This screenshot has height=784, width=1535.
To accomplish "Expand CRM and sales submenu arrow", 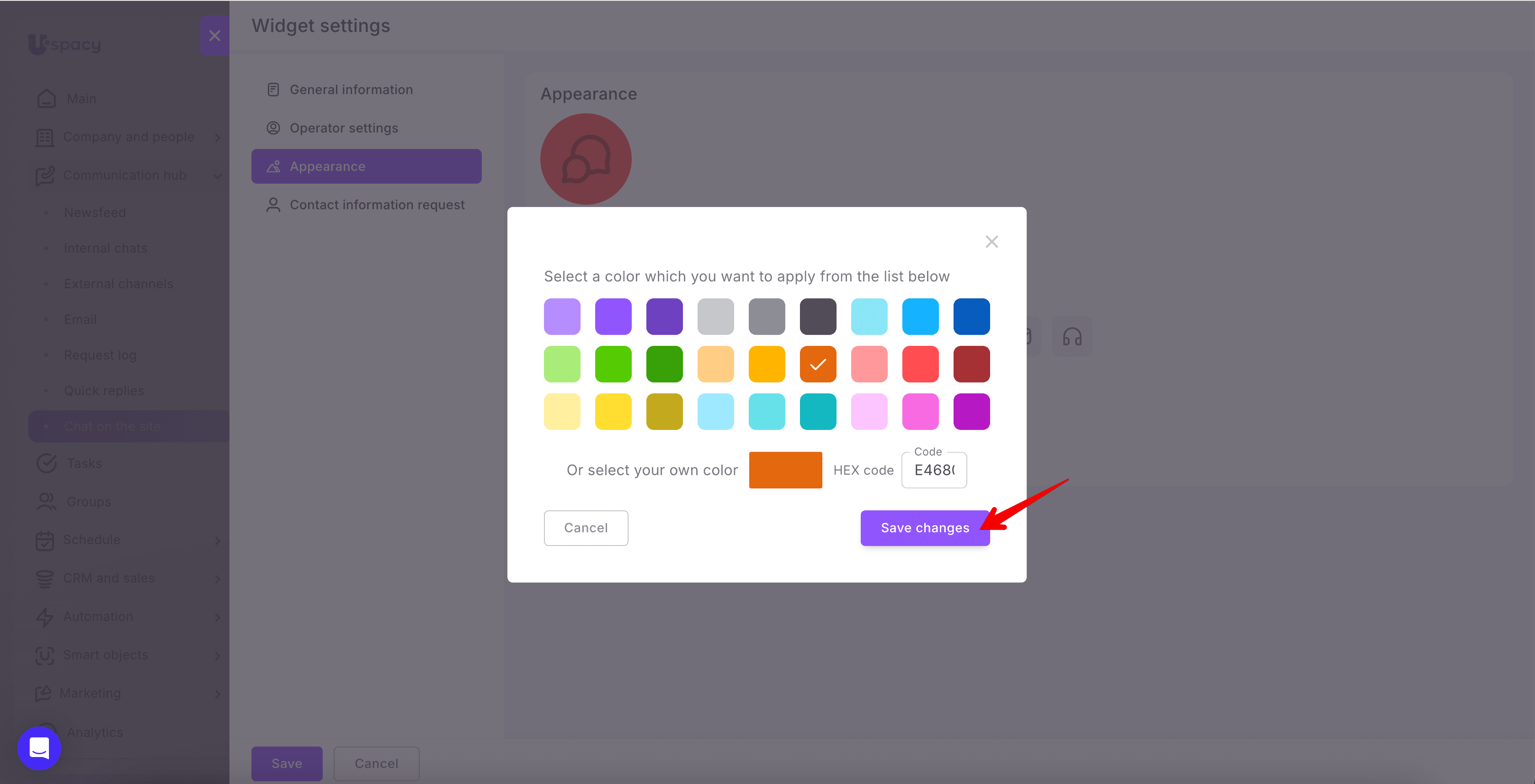I will (x=218, y=578).
